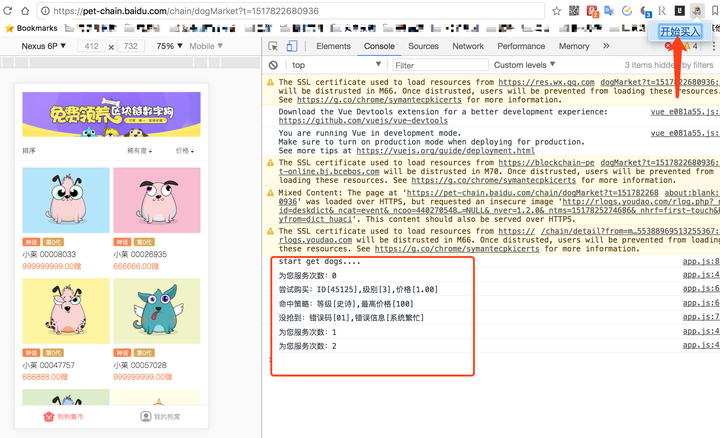Reload the page with the refresh icon
720x438 pixels.
coord(7,11)
